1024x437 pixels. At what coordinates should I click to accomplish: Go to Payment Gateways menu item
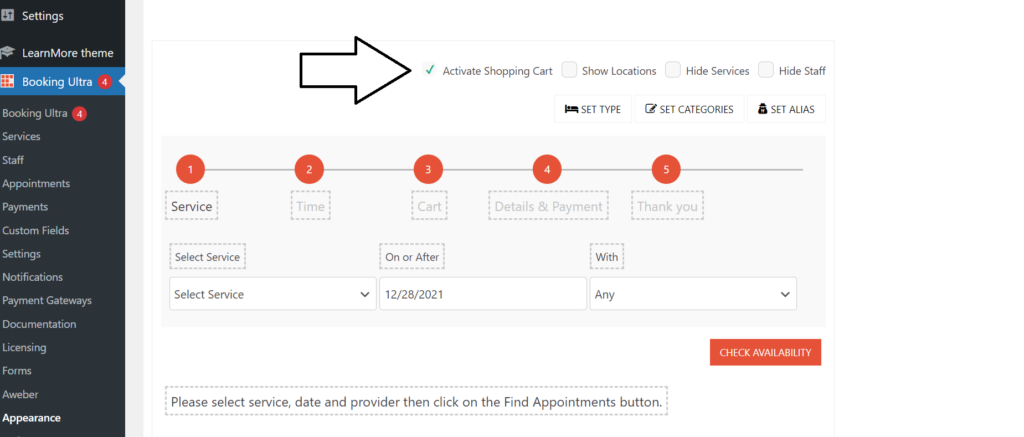pyautogui.click(x=47, y=300)
